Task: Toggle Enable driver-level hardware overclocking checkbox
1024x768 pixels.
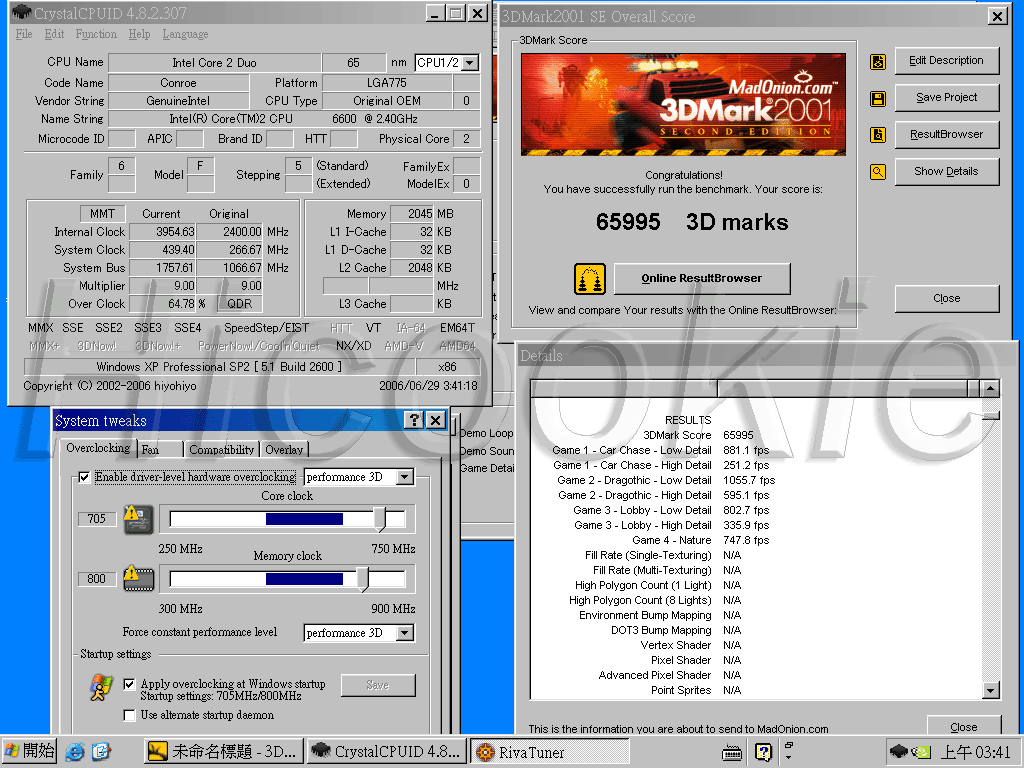Action: pos(84,477)
